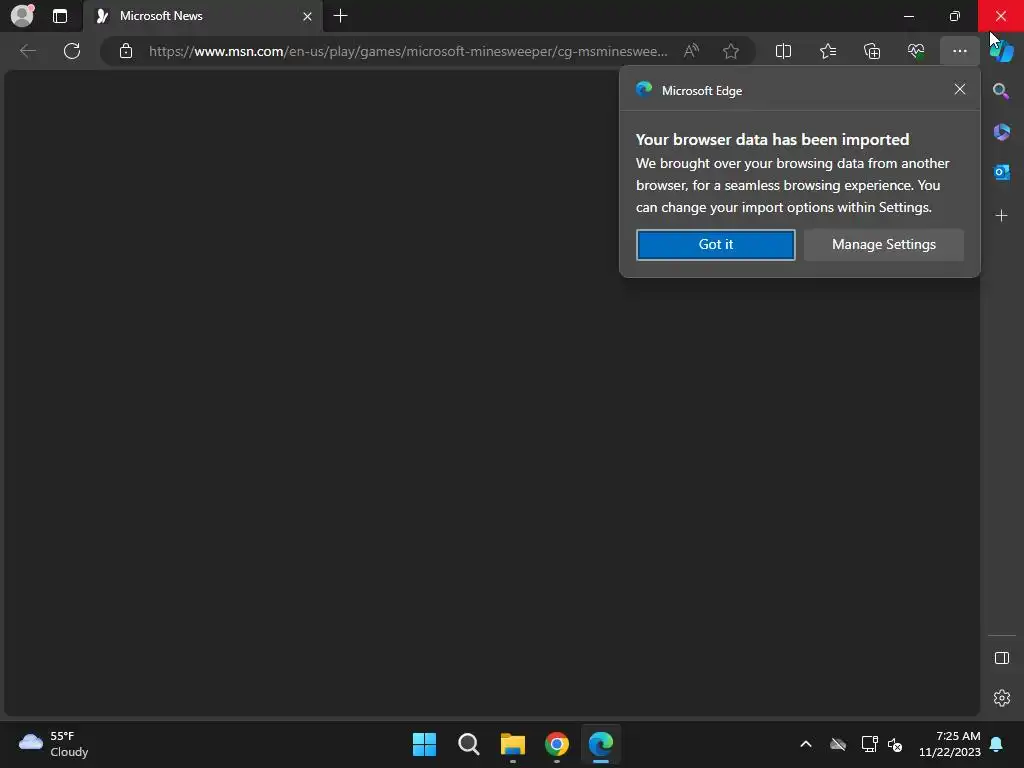This screenshot has width=1024, height=768.
Task: Open Microsoft 365 sidebar app
Action: 1001,132
